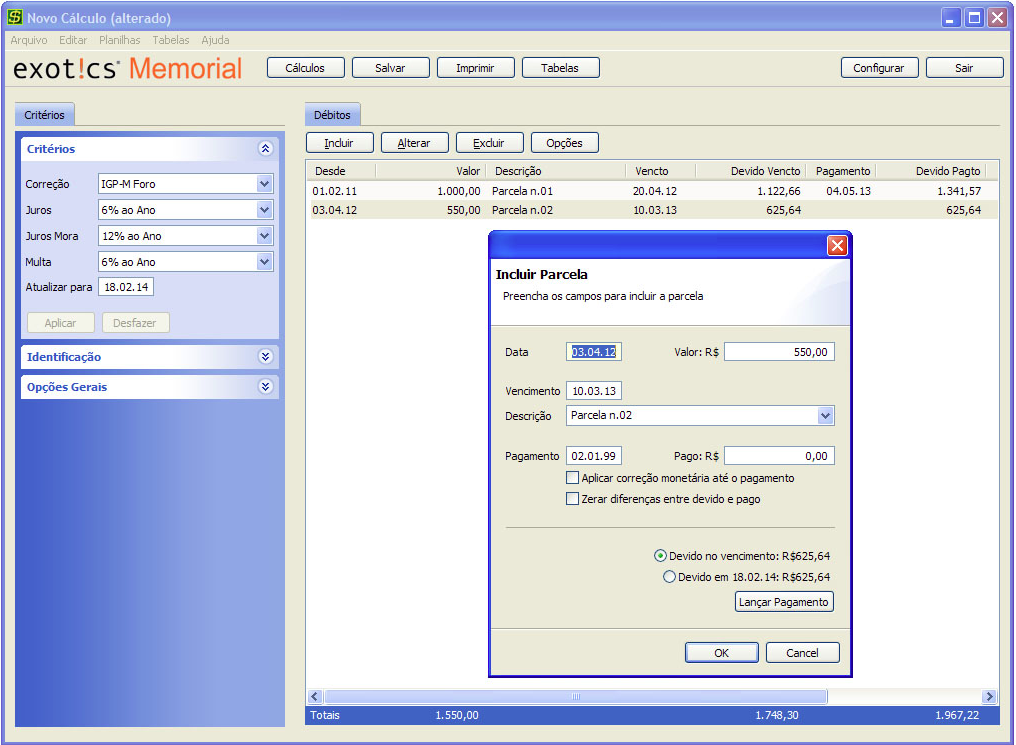Image resolution: width=1016 pixels, height=745 pixels.
Task: Click the Lançar Pagamento button
Action: click(784, 602)
